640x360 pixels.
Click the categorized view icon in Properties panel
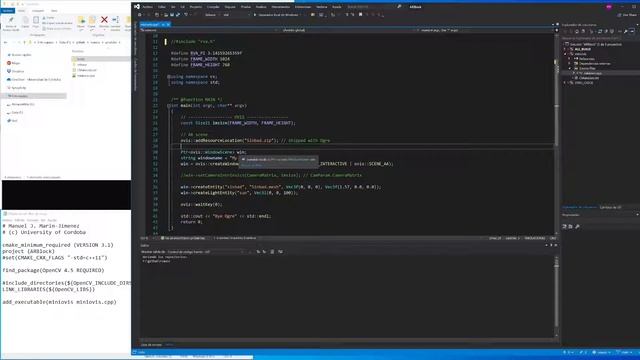tap(565, 226)
